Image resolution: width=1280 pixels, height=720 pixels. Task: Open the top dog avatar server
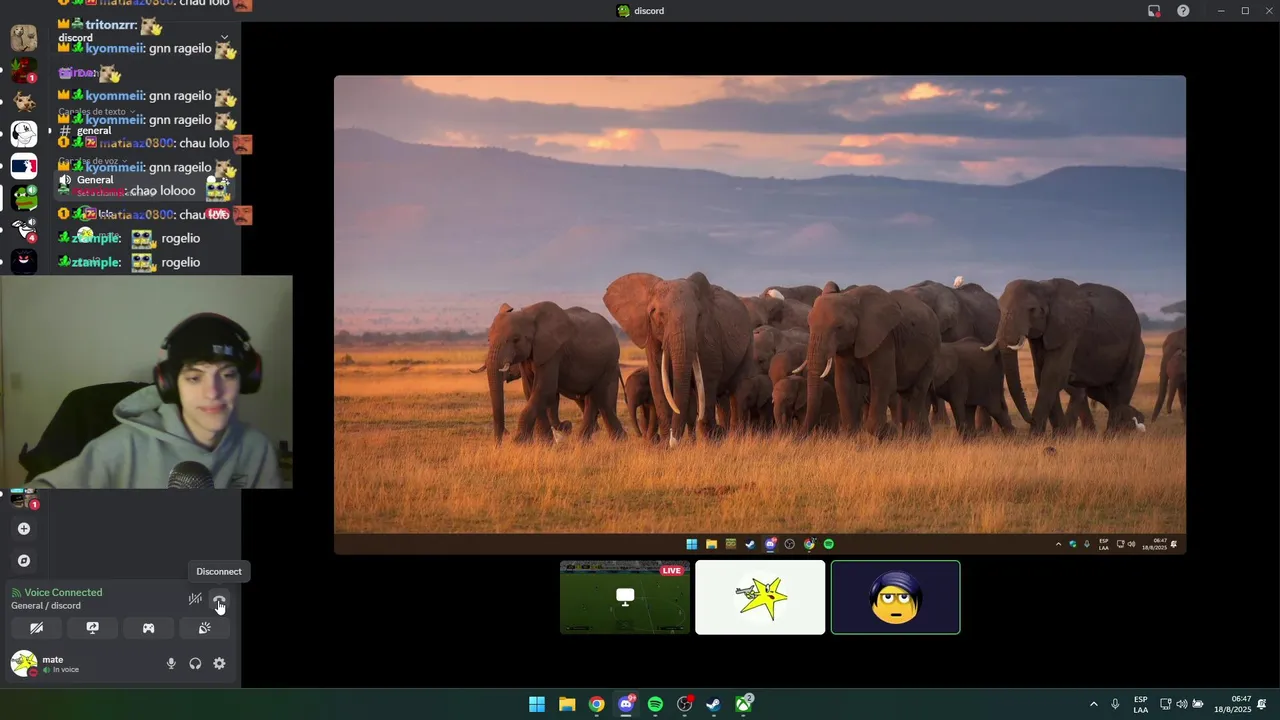[24, 38]
